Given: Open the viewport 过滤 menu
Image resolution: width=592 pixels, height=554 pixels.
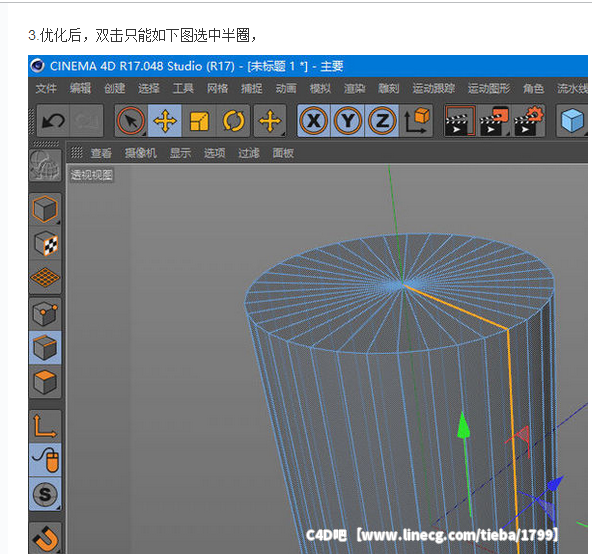Looking at the screenshot, I should coord(249,153).
